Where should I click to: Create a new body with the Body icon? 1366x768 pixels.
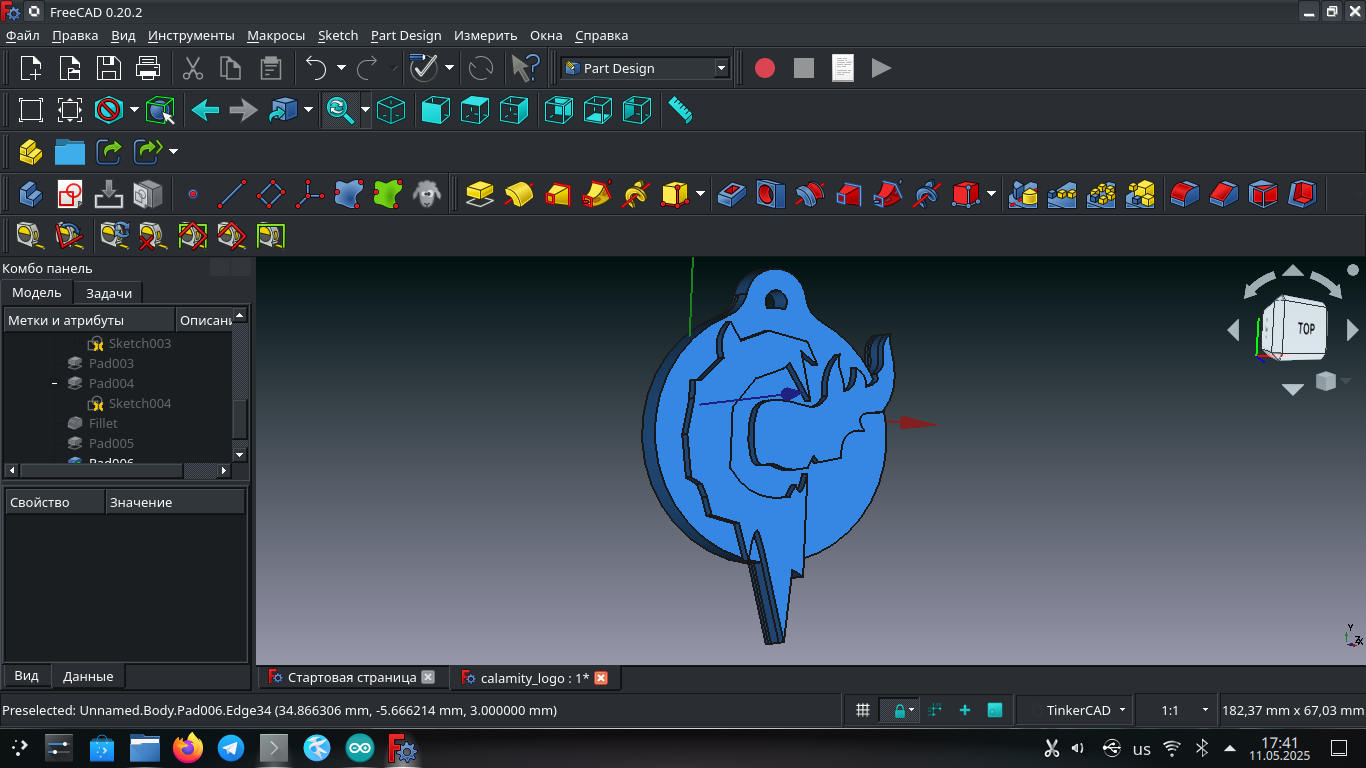click(31, 193)
